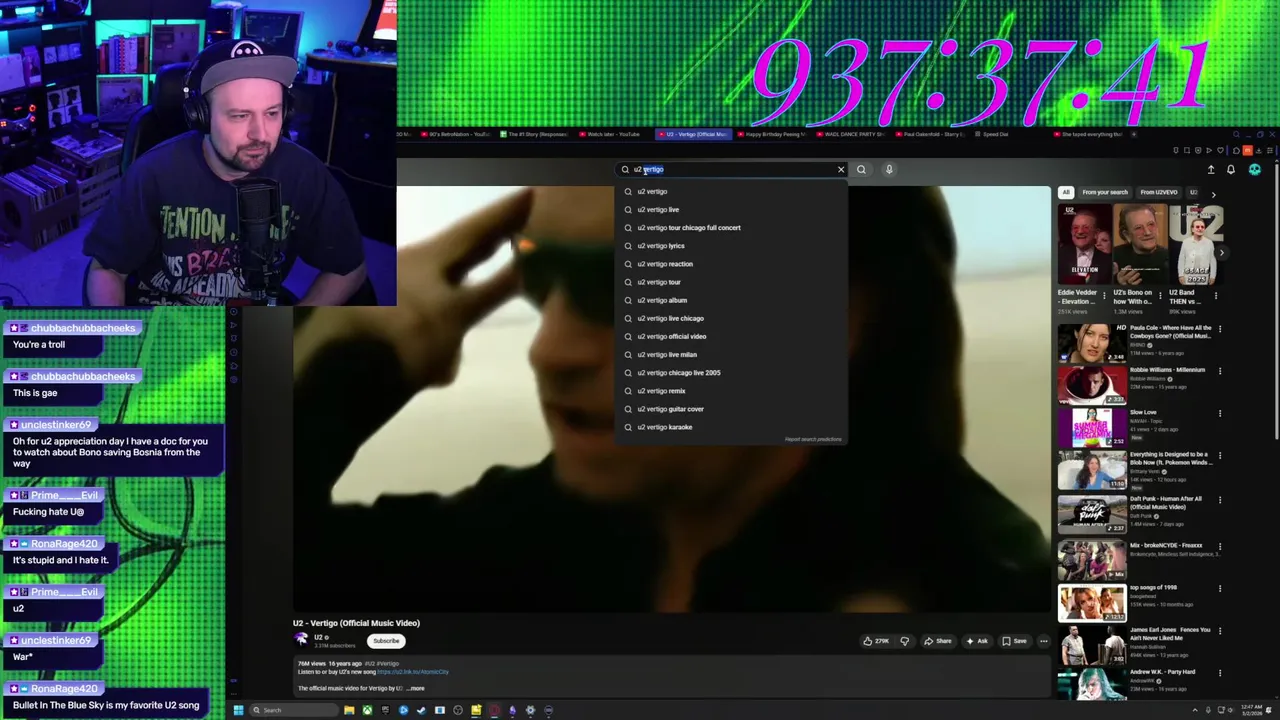Image resolution: width=1280 pixels, height=720 pixels.
Task: Select the 'All' filter chip
Action: [x=1066, y=192]
